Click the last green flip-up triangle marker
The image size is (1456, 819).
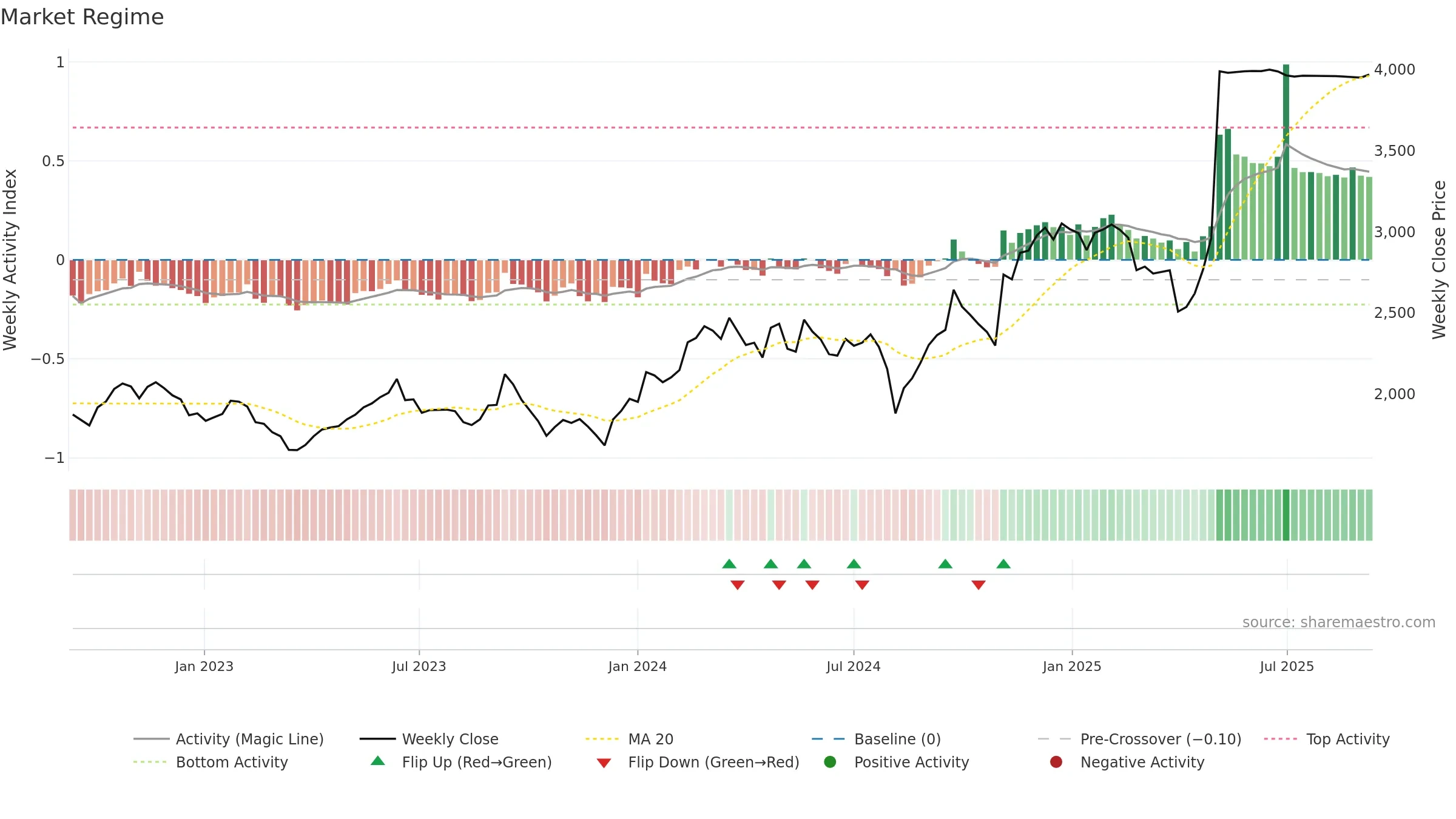point(1003,564)
